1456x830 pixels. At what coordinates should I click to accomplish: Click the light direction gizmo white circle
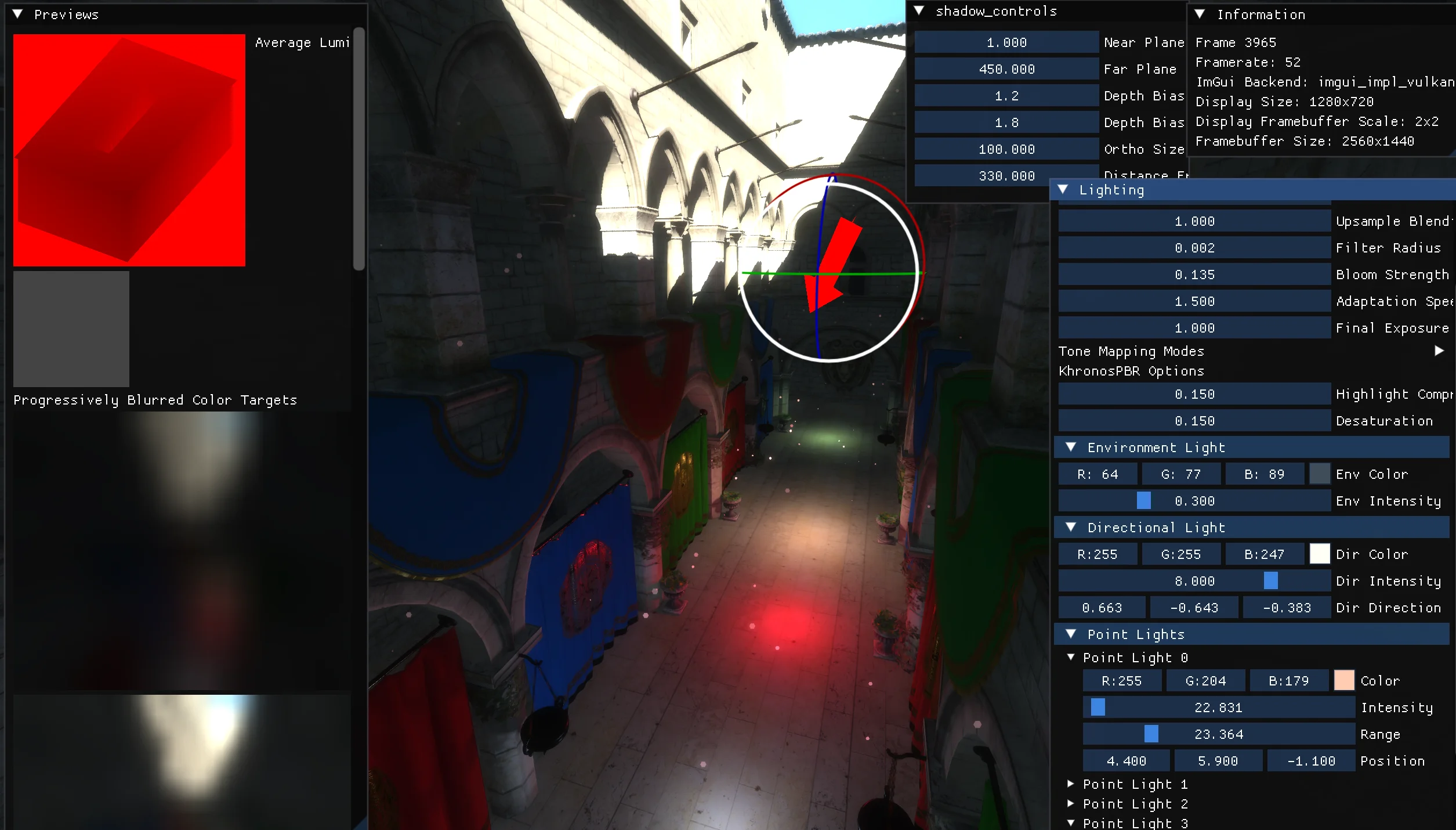(x=830, y=272)
